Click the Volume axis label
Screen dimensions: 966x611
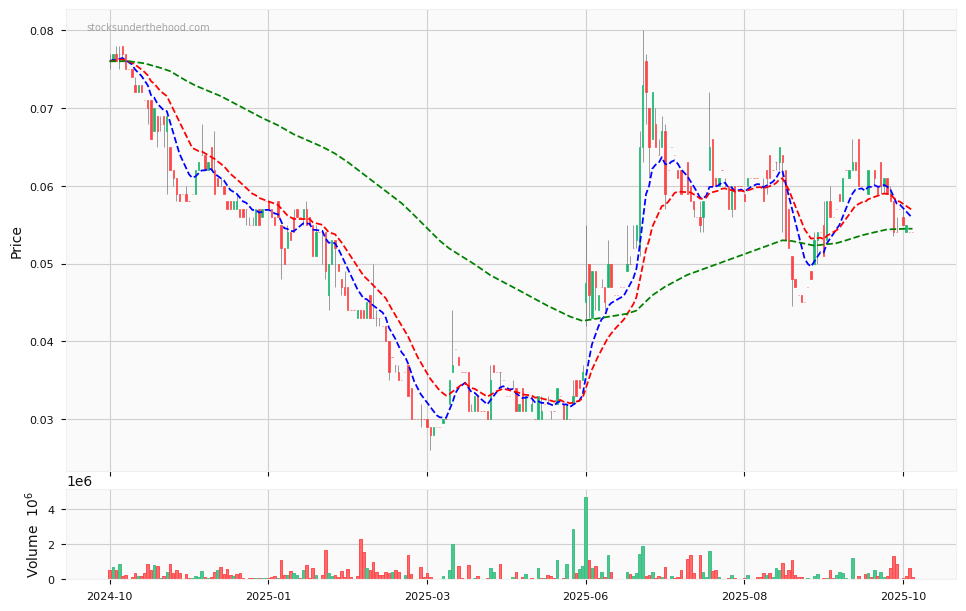(33, 534)
